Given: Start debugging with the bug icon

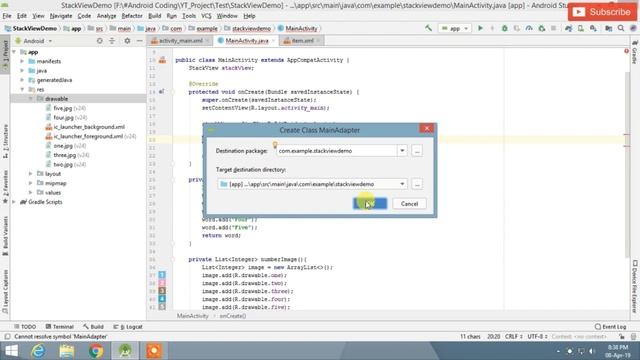Looking at the screenshot, I should pyautogui.click(x=504, y=28).
